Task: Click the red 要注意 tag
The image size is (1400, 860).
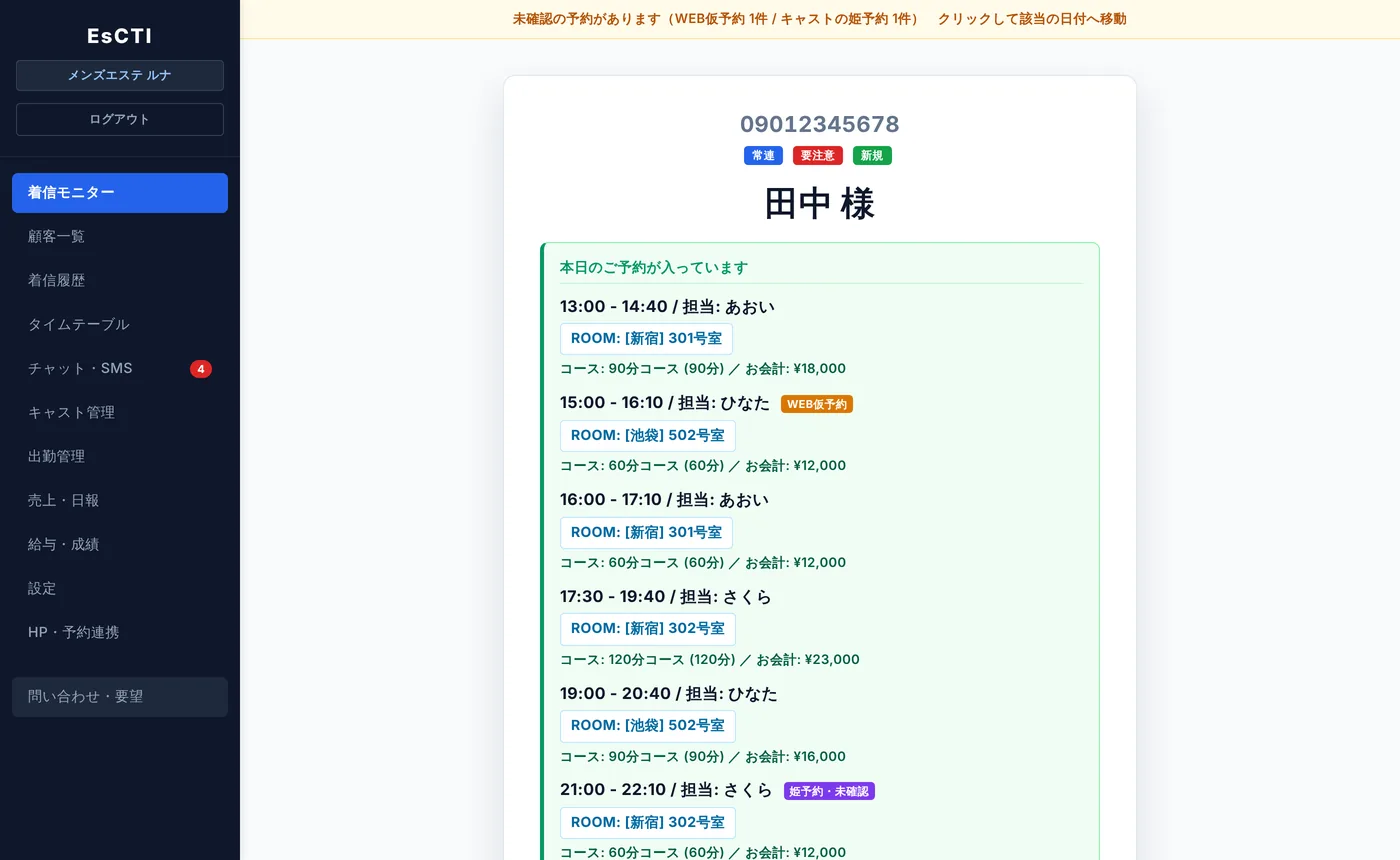Action: point(818,156)
